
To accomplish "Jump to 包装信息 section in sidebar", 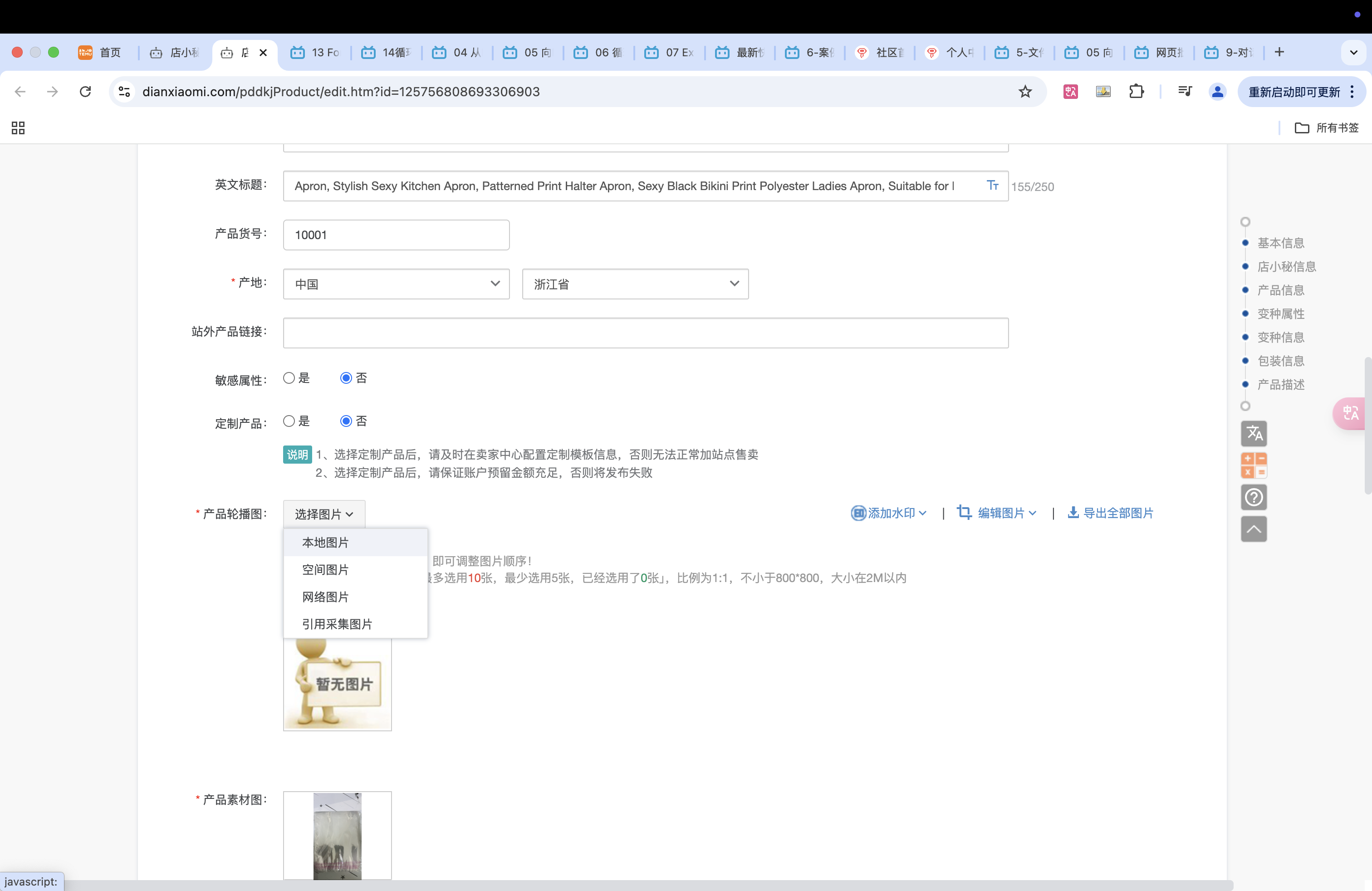I will click(x=1280, y=361).
